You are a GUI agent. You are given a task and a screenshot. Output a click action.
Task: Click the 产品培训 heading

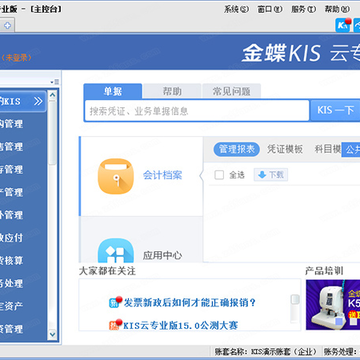click(x=324, y=271)
